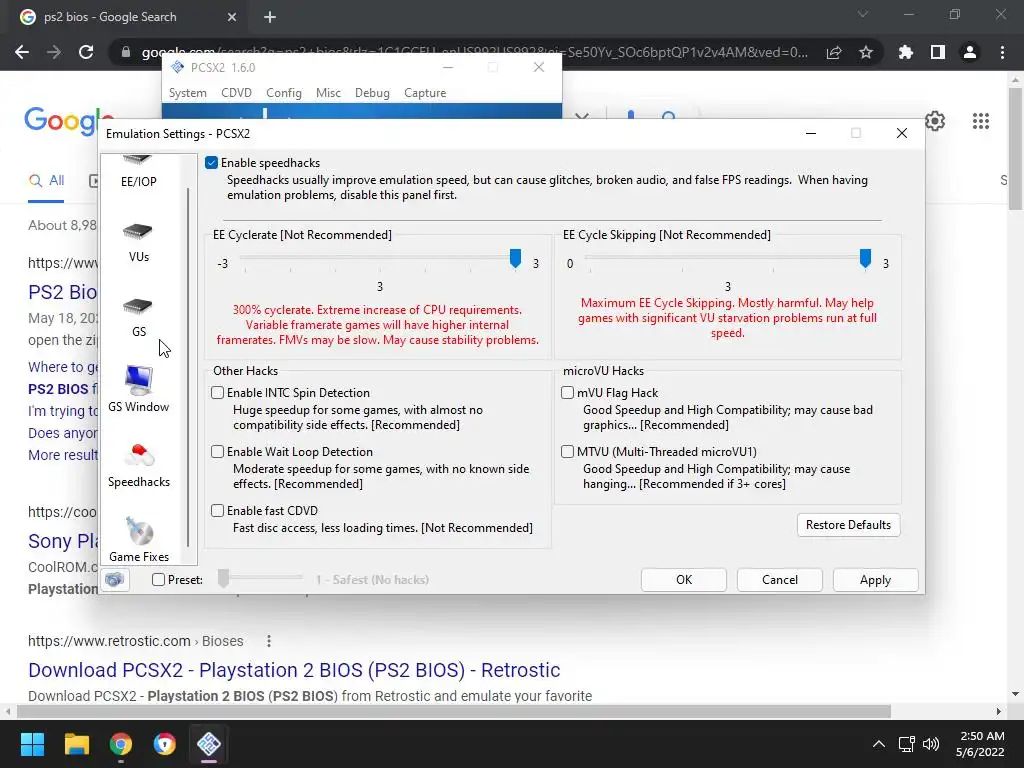
Task: Click Restore Defaults
Action: click(x=848, y=525)
